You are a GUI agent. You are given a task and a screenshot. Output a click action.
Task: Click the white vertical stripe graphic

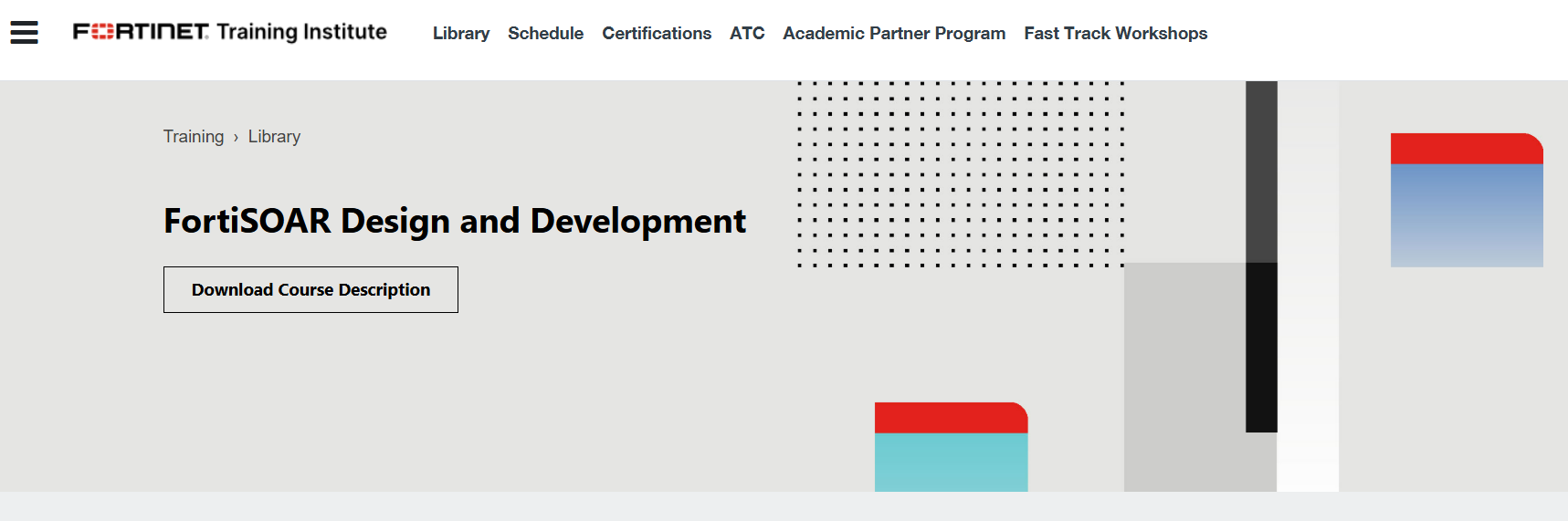pyautogui.click(x=1308, y=287)
